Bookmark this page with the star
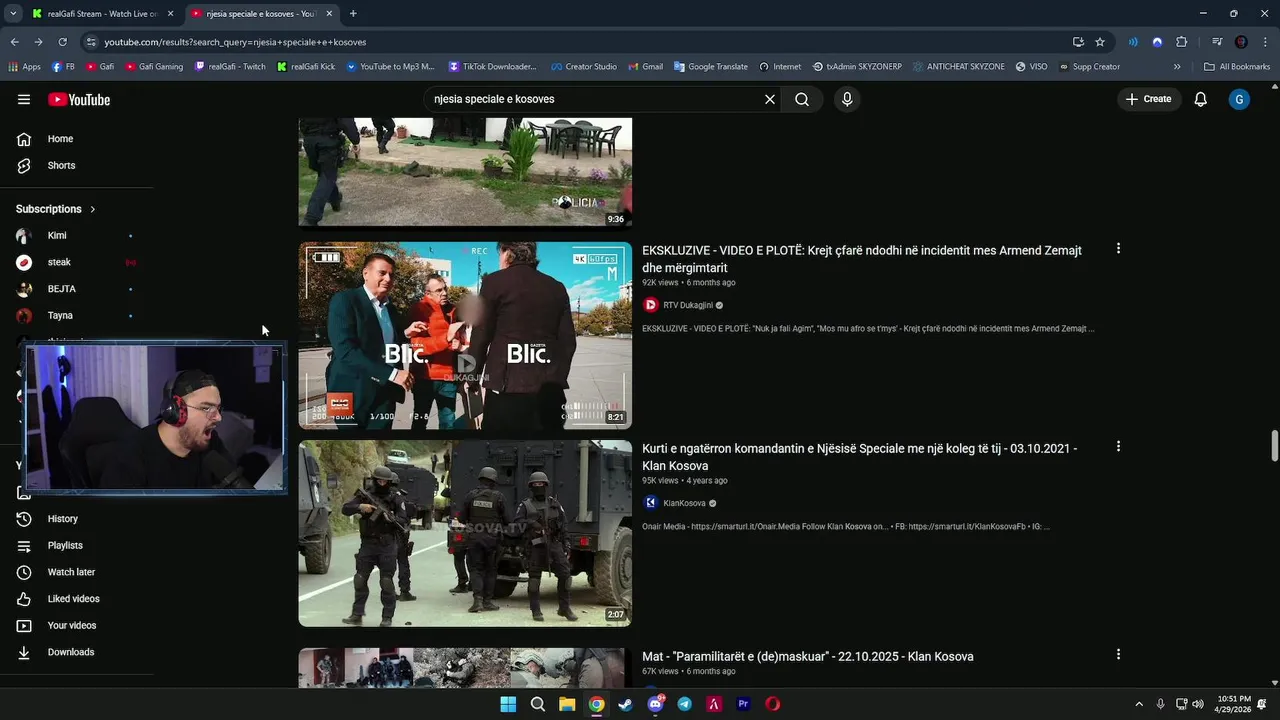The width and height of the screenshot is (1280, 720). pos(1100,42)
